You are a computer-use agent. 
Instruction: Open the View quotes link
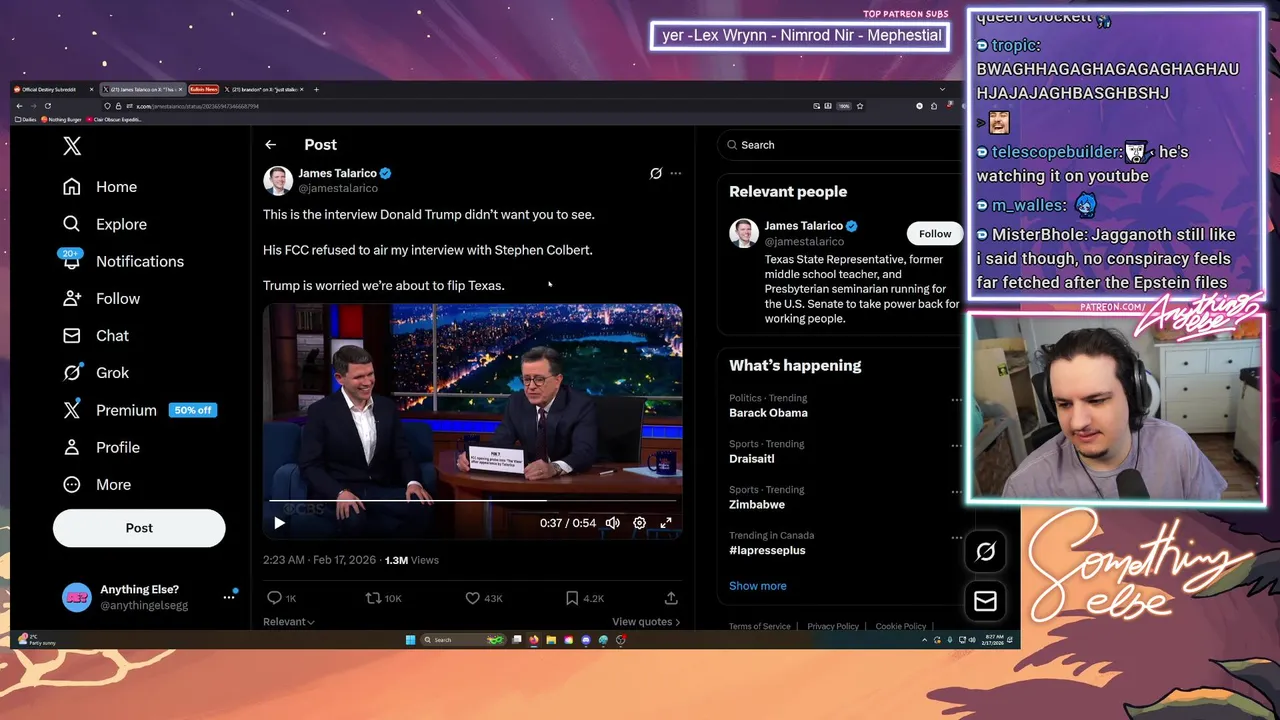646,621
